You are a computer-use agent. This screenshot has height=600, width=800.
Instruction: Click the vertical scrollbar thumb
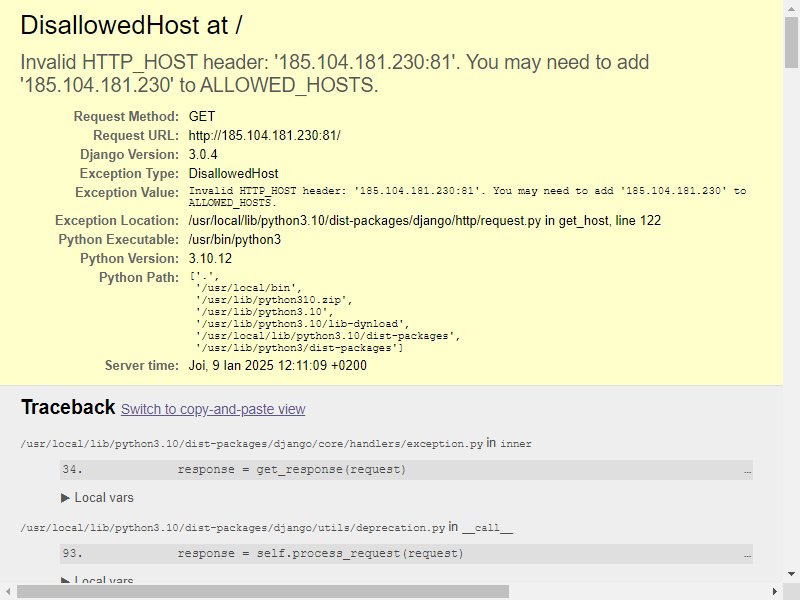pos(791,42)
